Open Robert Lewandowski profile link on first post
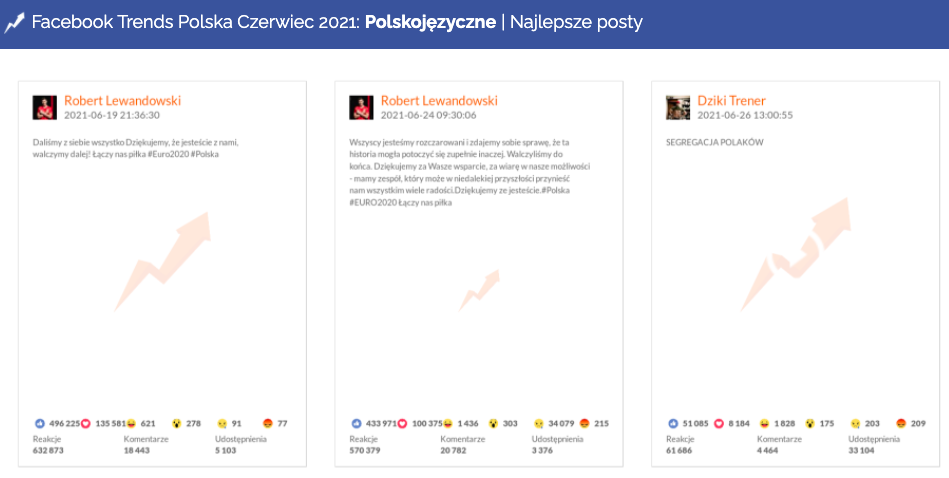 (x=122, y=101)
